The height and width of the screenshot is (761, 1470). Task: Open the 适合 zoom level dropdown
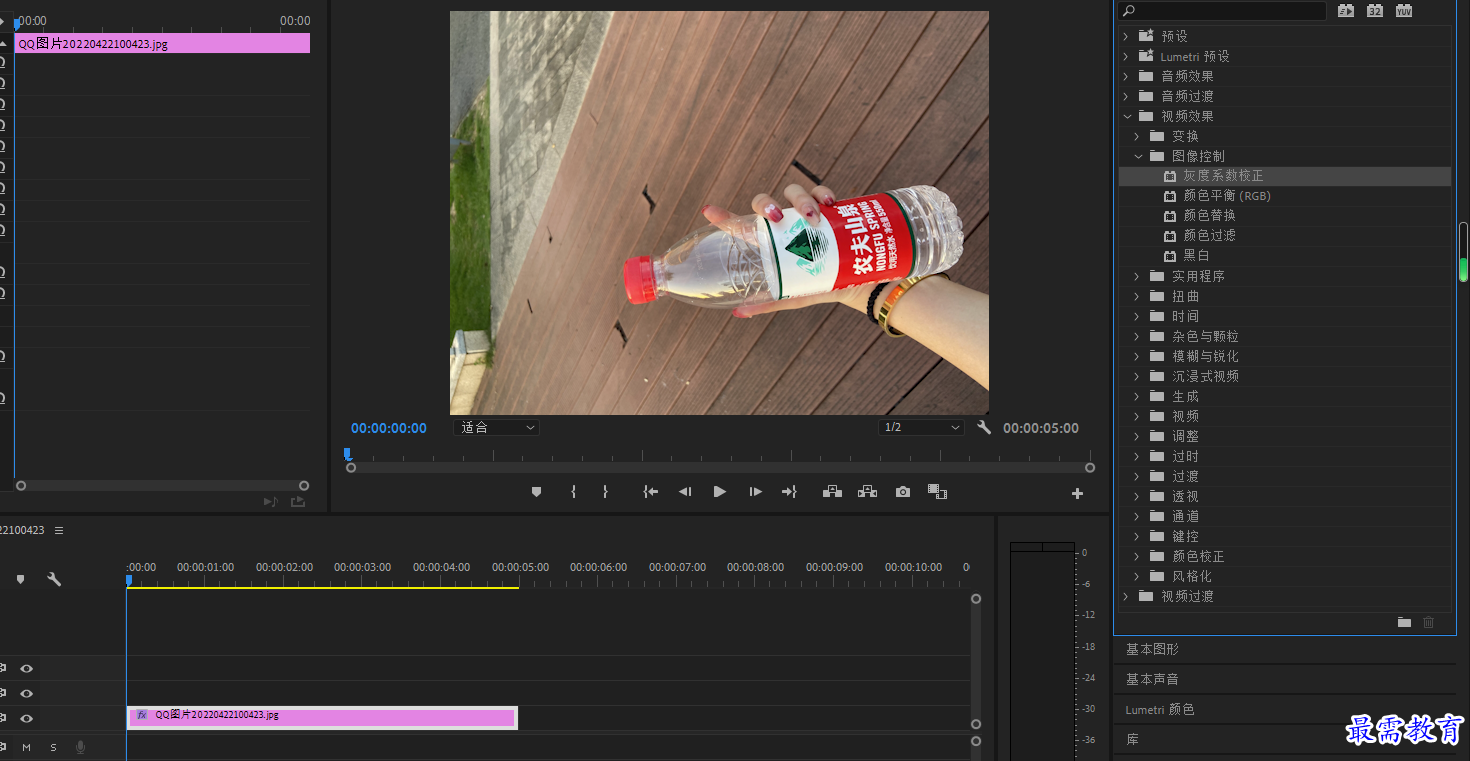(496, 427)
